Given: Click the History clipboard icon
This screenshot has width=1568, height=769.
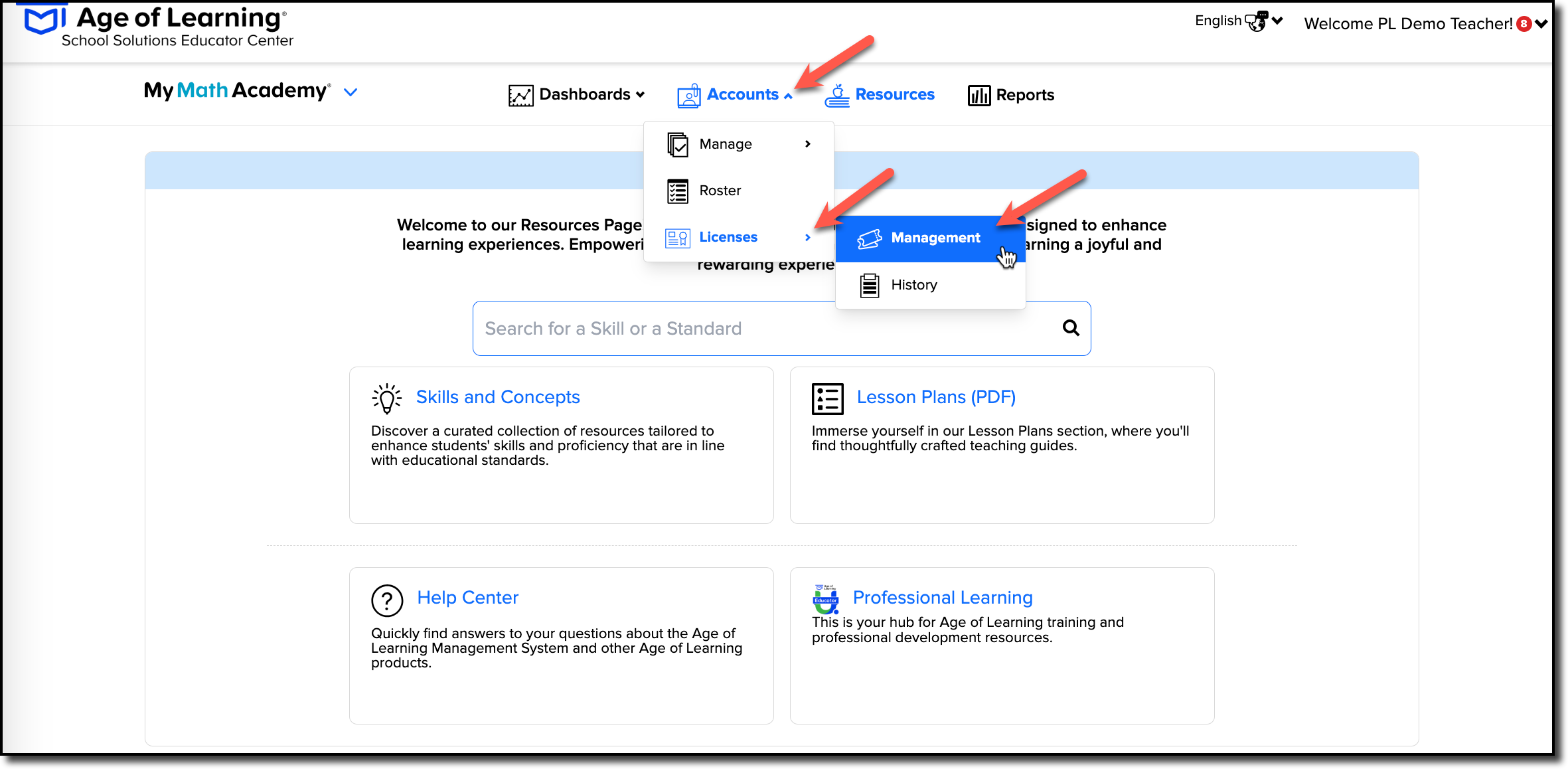Looking at the screenshot, I should 870,286.
